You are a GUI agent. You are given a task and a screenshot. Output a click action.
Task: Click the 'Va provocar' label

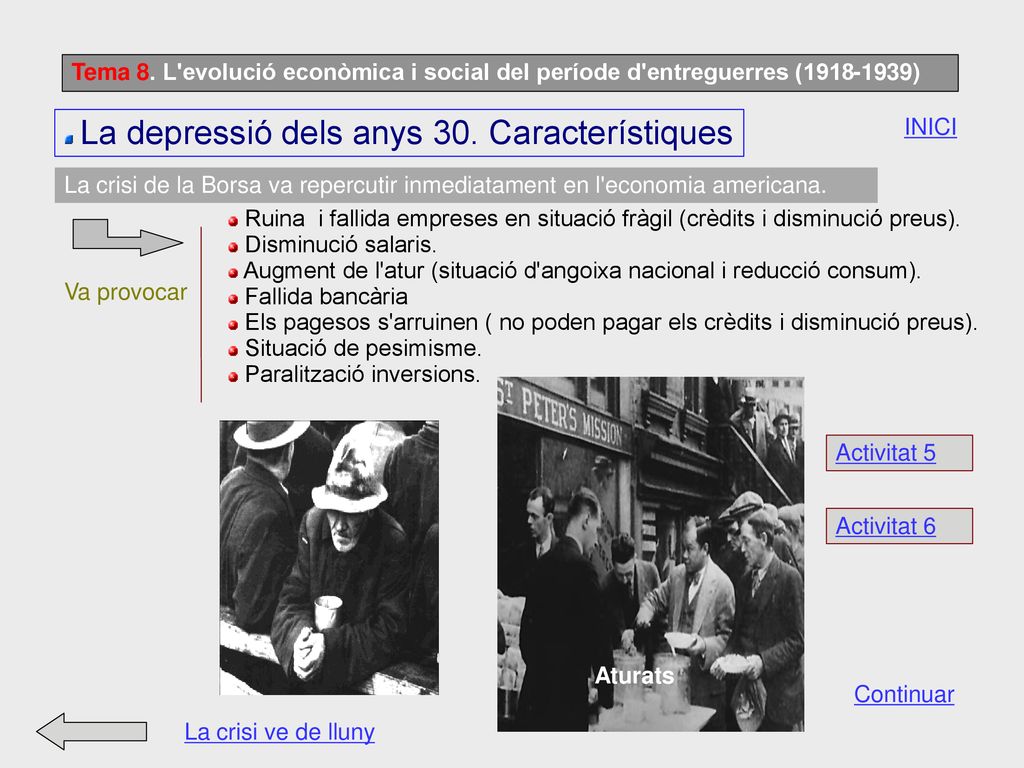pos(126,292)
